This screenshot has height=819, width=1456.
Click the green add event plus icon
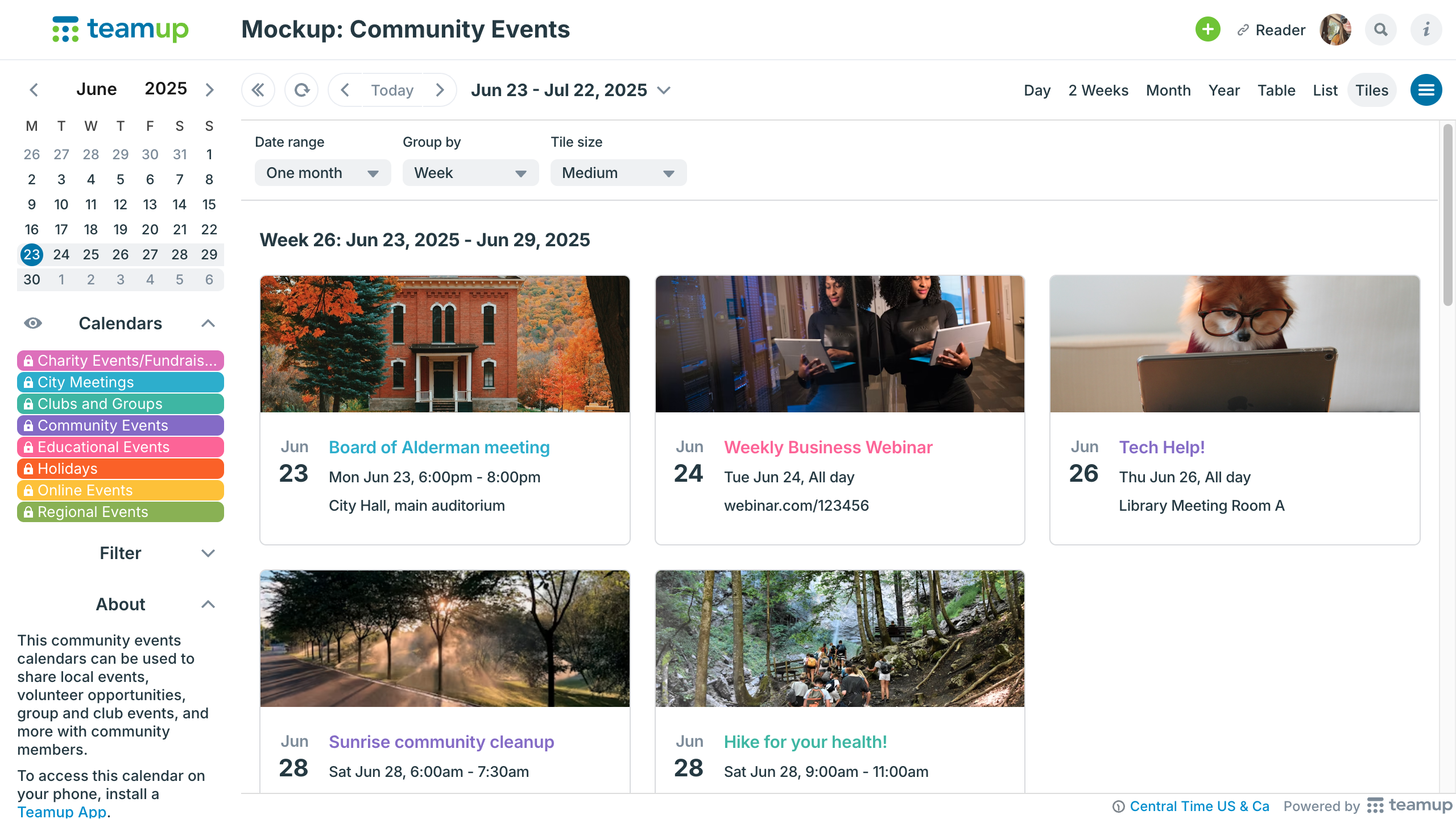point(1207,30)
